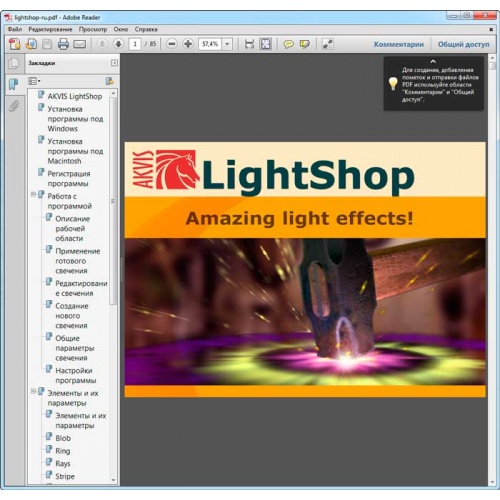Collapse the Элементы и их параметры bookmark
The image size is (500, 500).
tap(33, 391)
